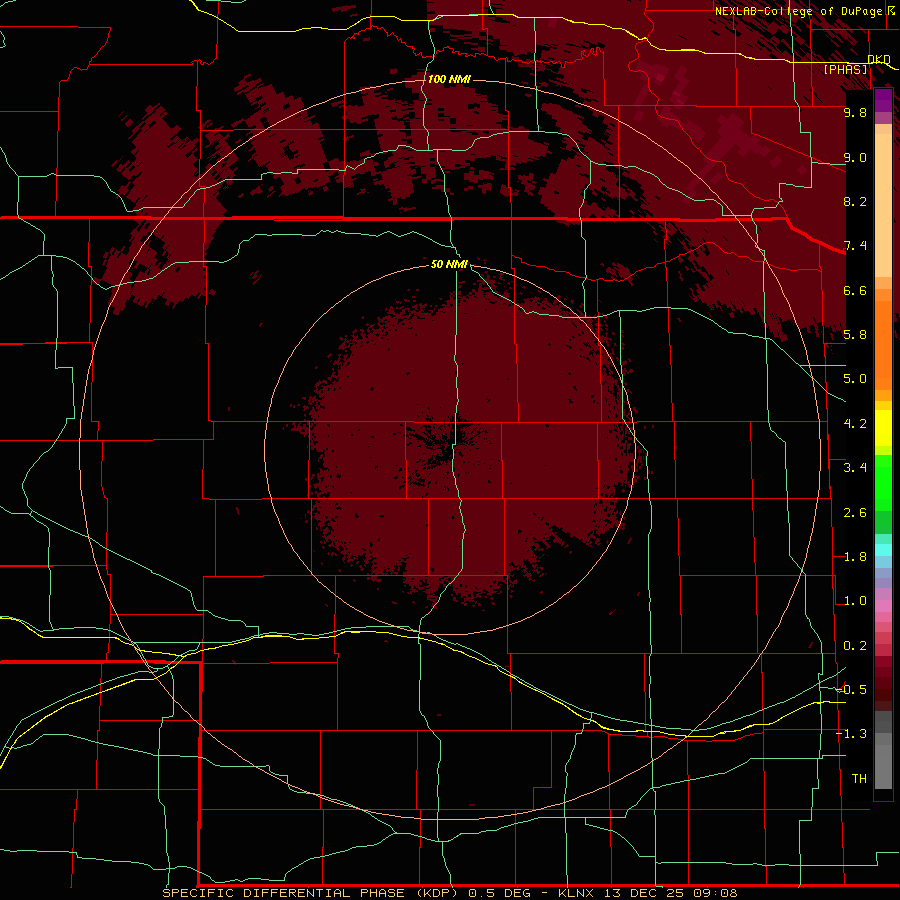
Task: Click the 2.6 value on the color scale
Action: coord(855,513)
